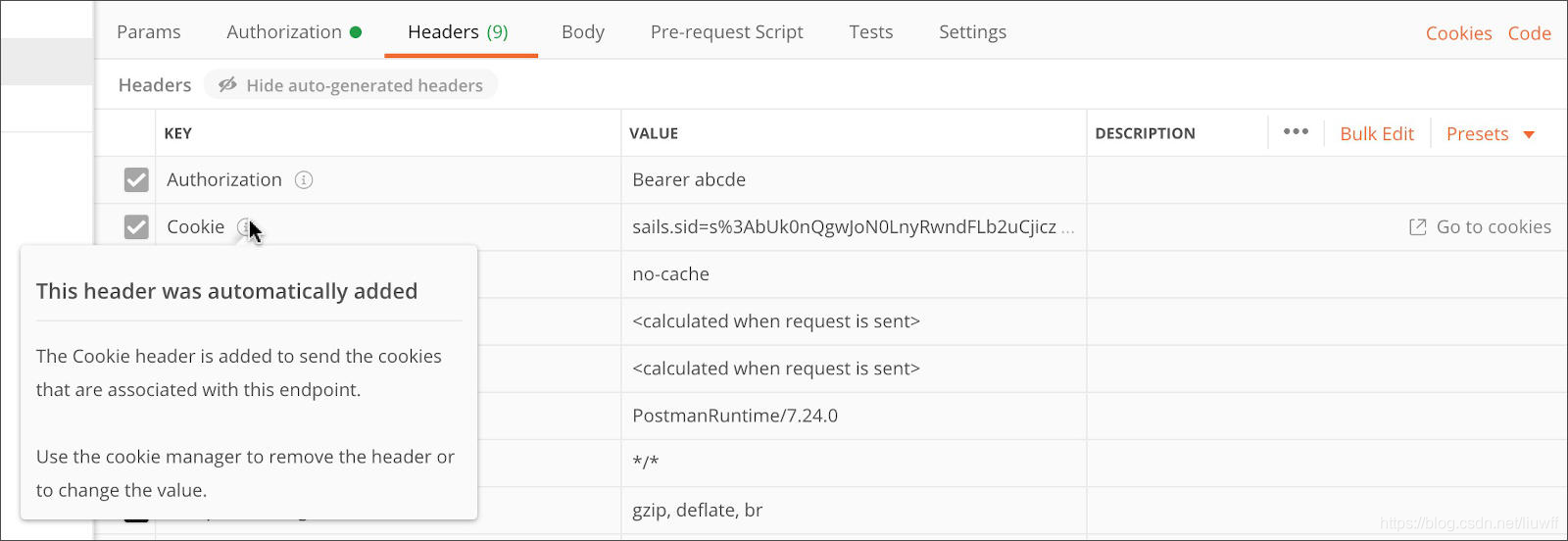Click the Code link
The image size is (1568, 541).
click(x=1529, y=33)
